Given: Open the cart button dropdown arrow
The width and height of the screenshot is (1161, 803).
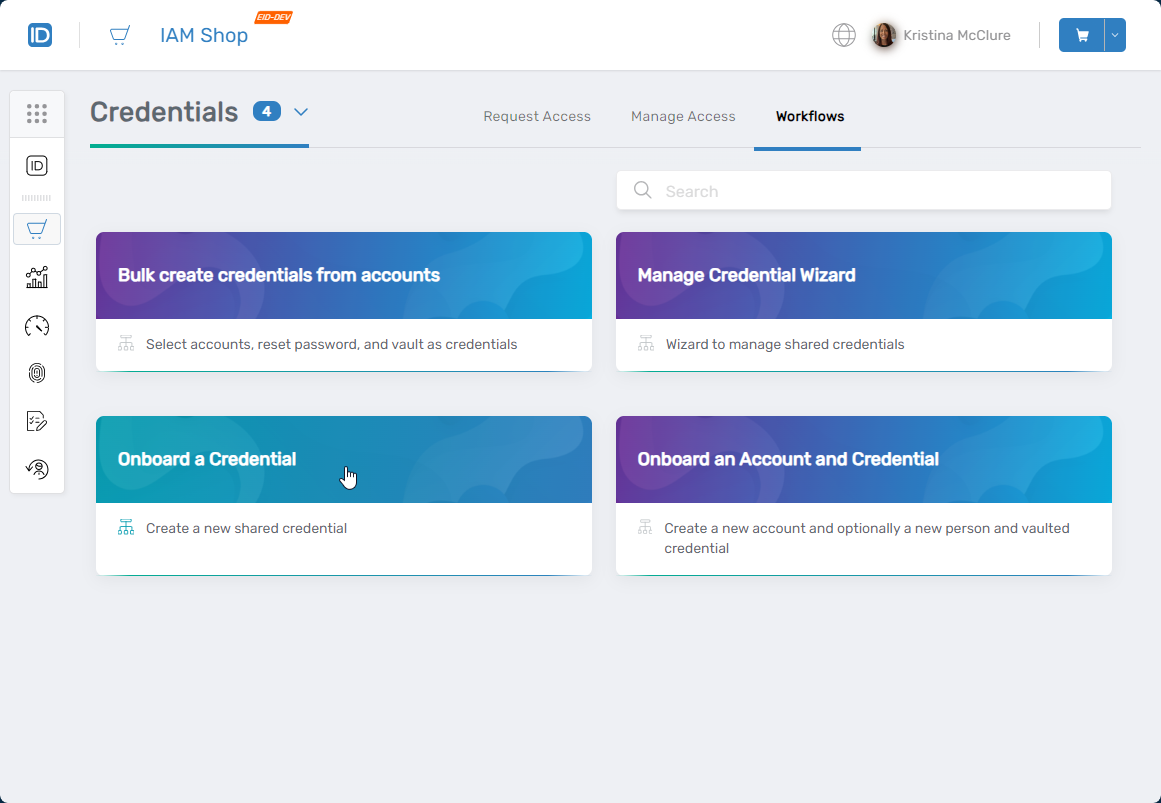Looking at the screenshot, I should [1116, 34].
